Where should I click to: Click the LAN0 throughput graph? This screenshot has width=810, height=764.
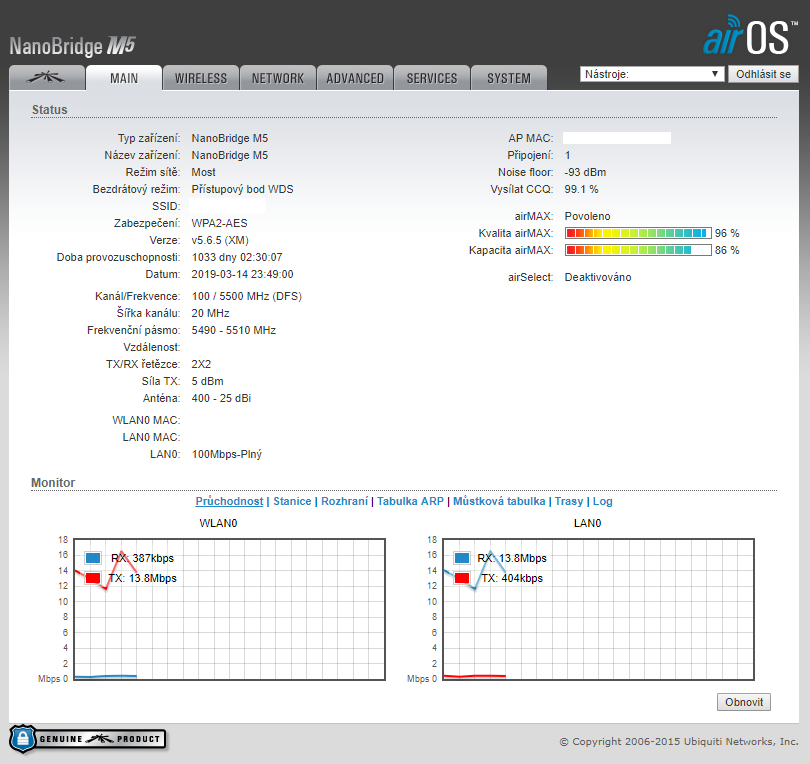point(599,610)
